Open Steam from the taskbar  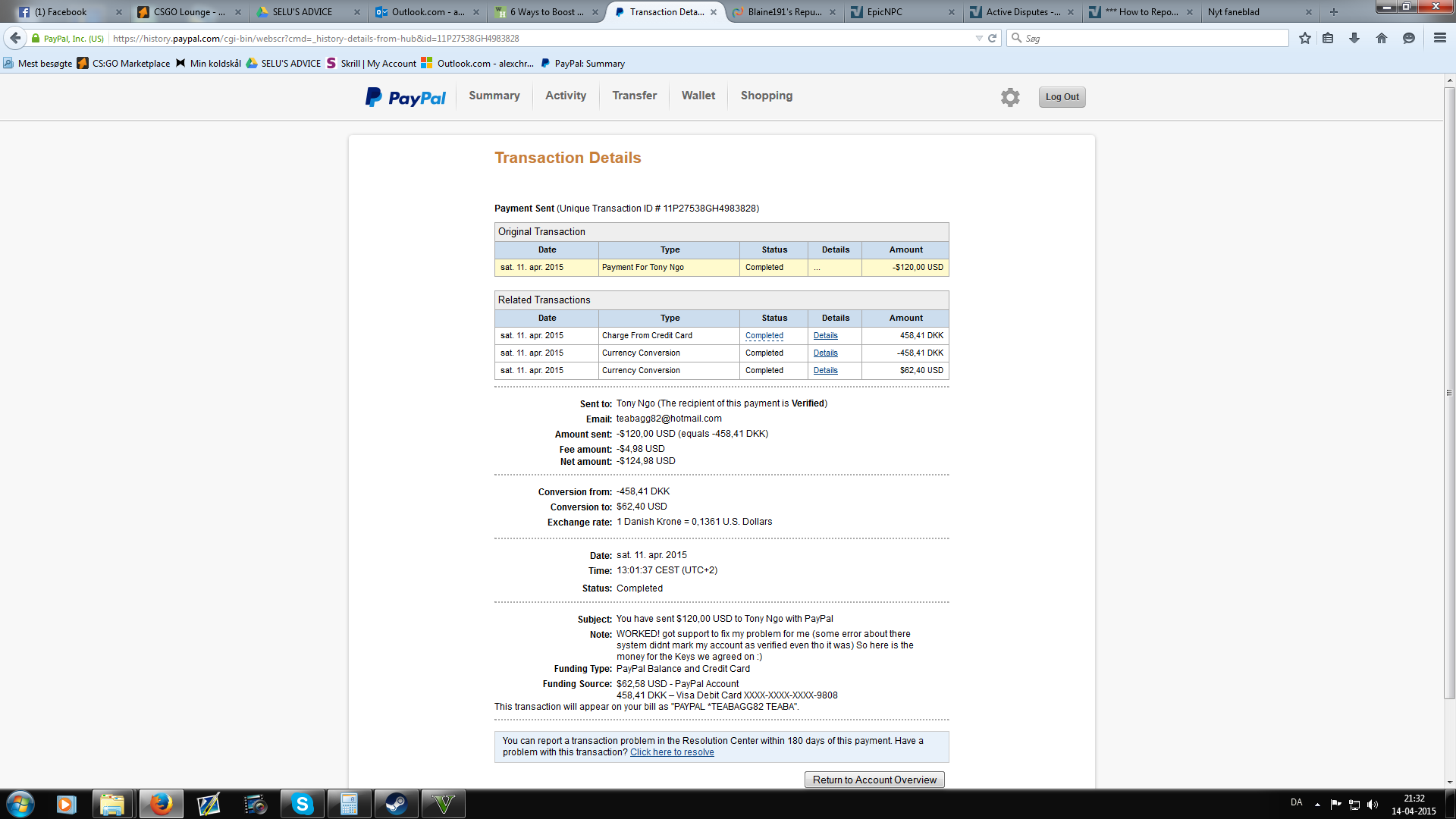pos(396,804)
